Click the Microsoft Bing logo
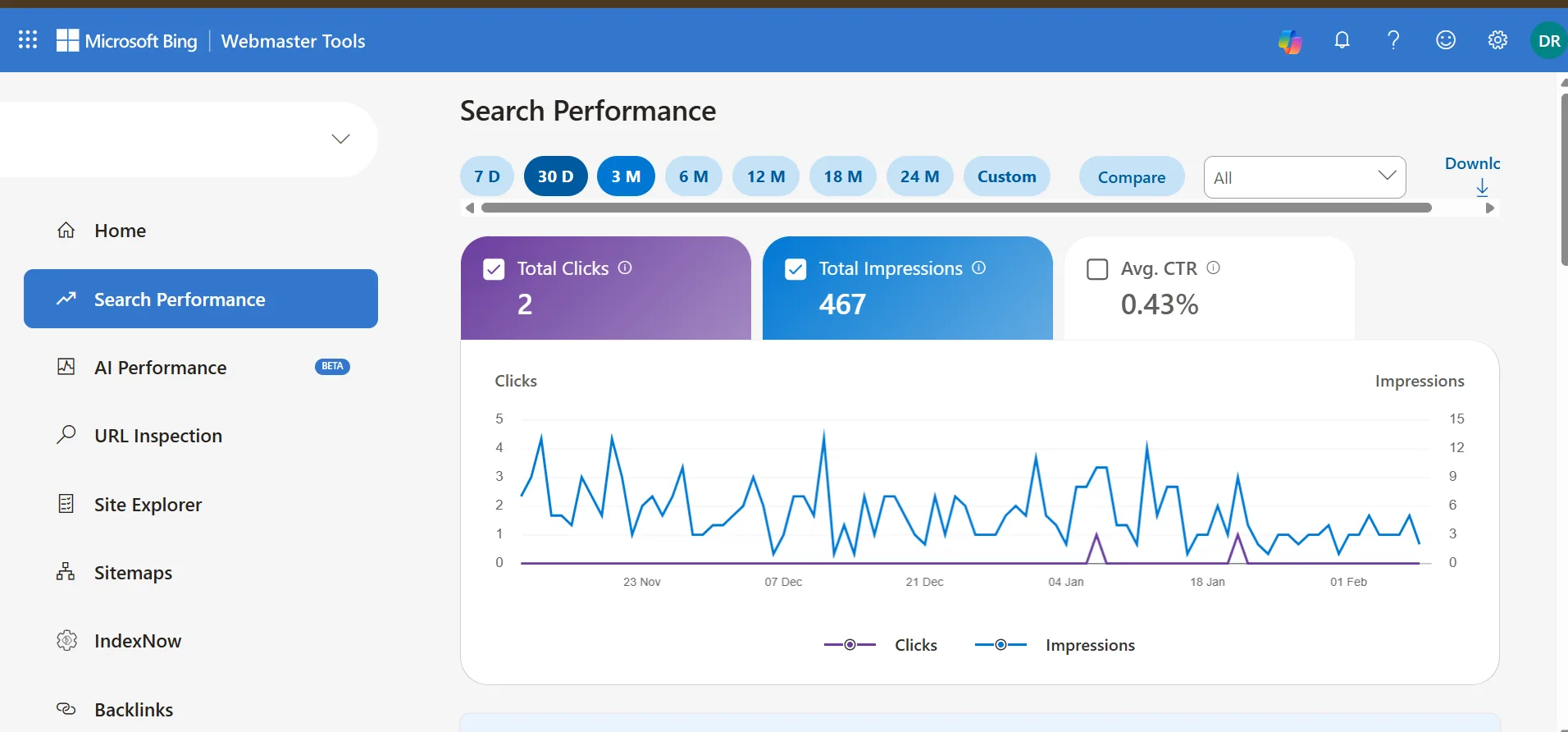The height and width of the screenshot is (732, 1568). click(127, 40)
